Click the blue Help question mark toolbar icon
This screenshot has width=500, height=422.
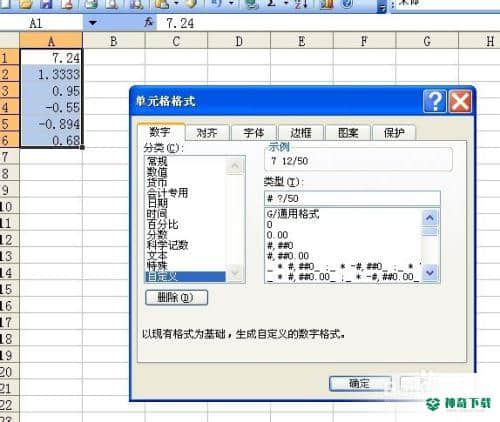coord(347,3)
